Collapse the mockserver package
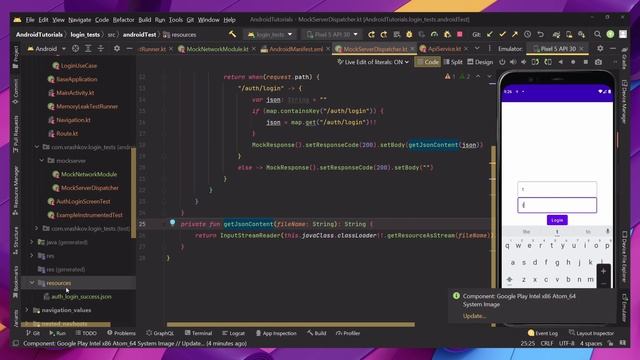The height and width of the screenshot is (360, 640). coord(42,160)
